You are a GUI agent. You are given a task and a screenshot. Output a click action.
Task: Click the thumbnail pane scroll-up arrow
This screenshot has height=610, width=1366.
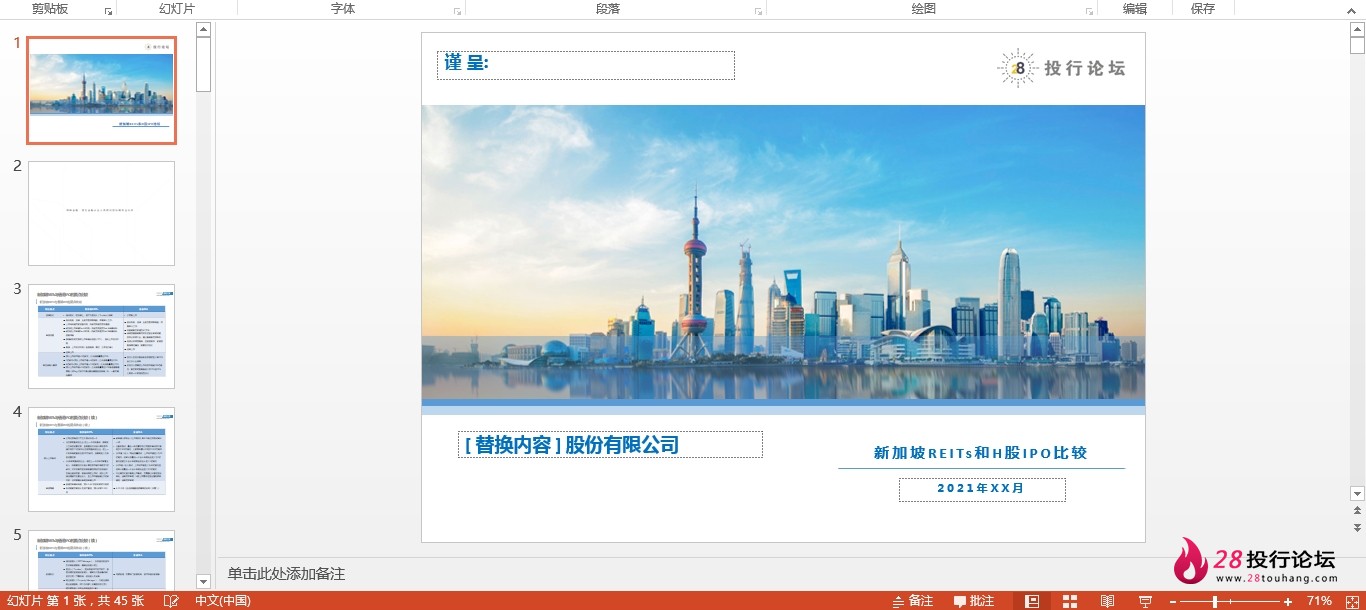coord(204,30)
